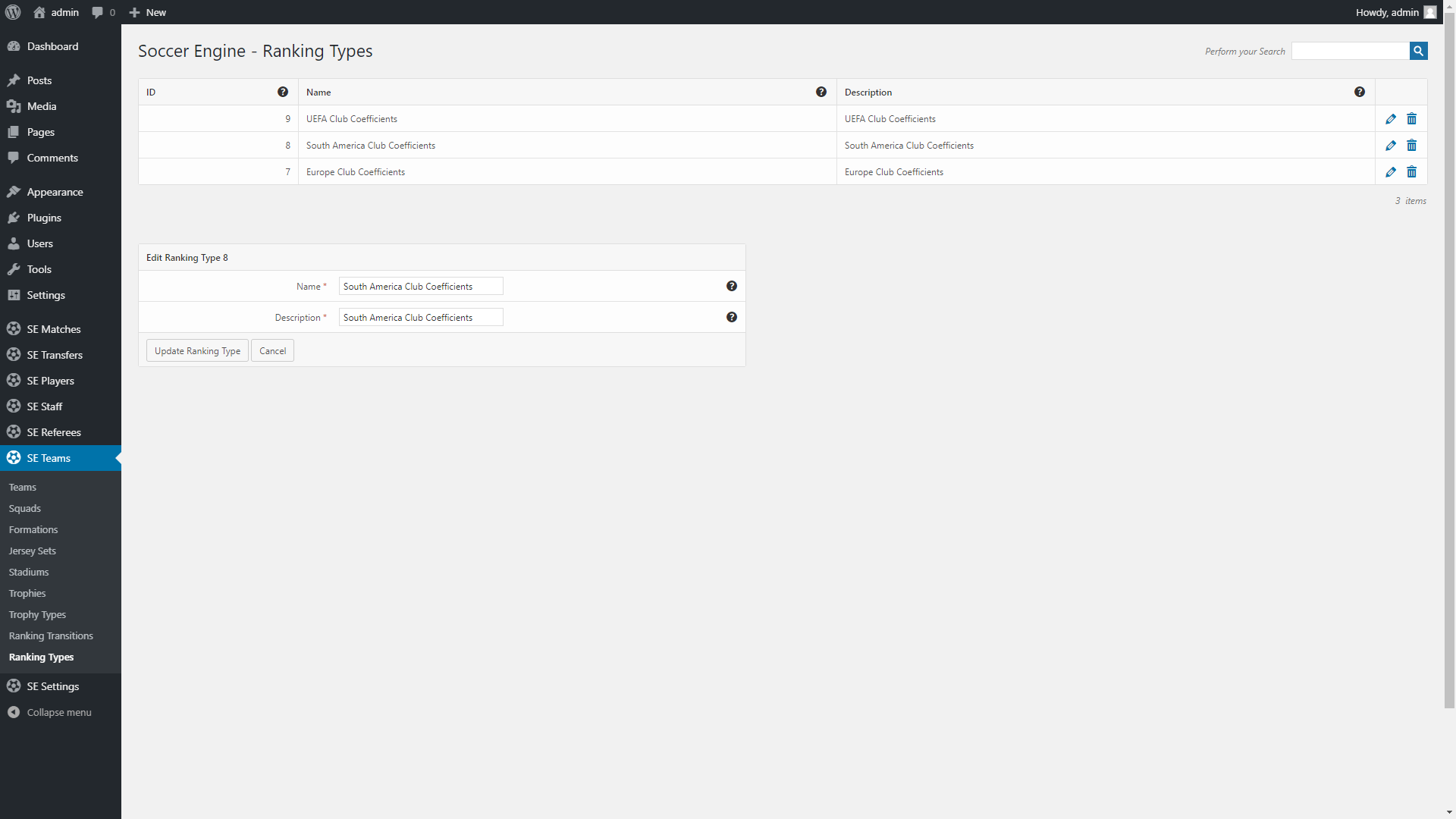1456x819 pixels.
Task: Open help tooltip for ID column
Action: [x=283, y=92]
